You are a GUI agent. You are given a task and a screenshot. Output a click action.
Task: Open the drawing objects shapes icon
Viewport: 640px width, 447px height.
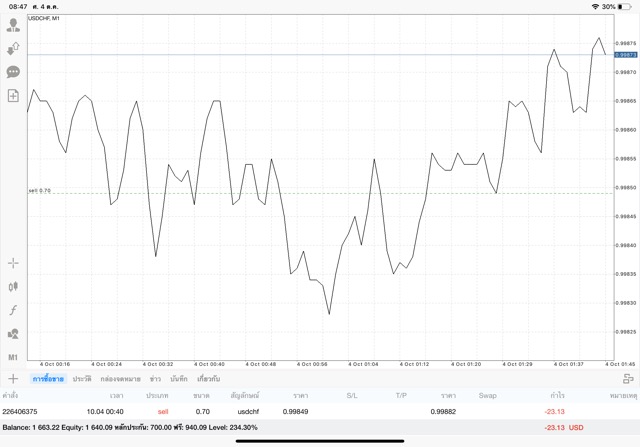click(x=13, y=333)
